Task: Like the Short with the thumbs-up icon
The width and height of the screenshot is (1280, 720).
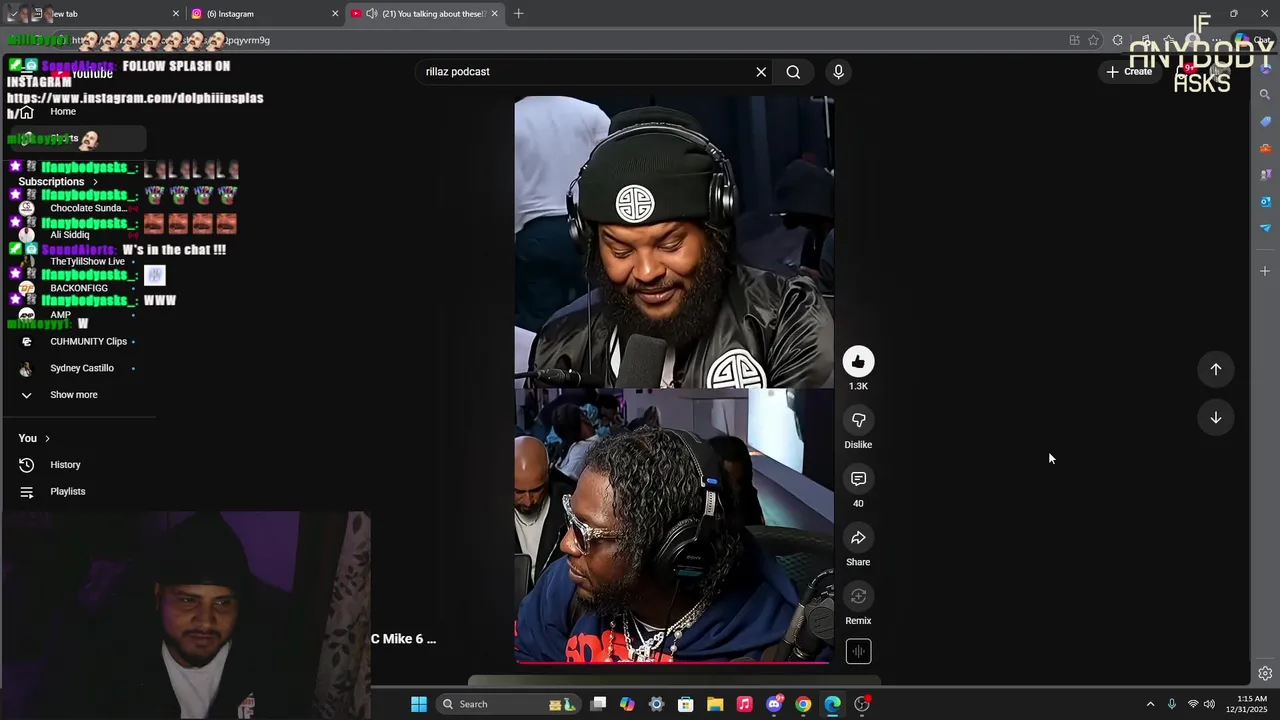Action: point(858,362)
